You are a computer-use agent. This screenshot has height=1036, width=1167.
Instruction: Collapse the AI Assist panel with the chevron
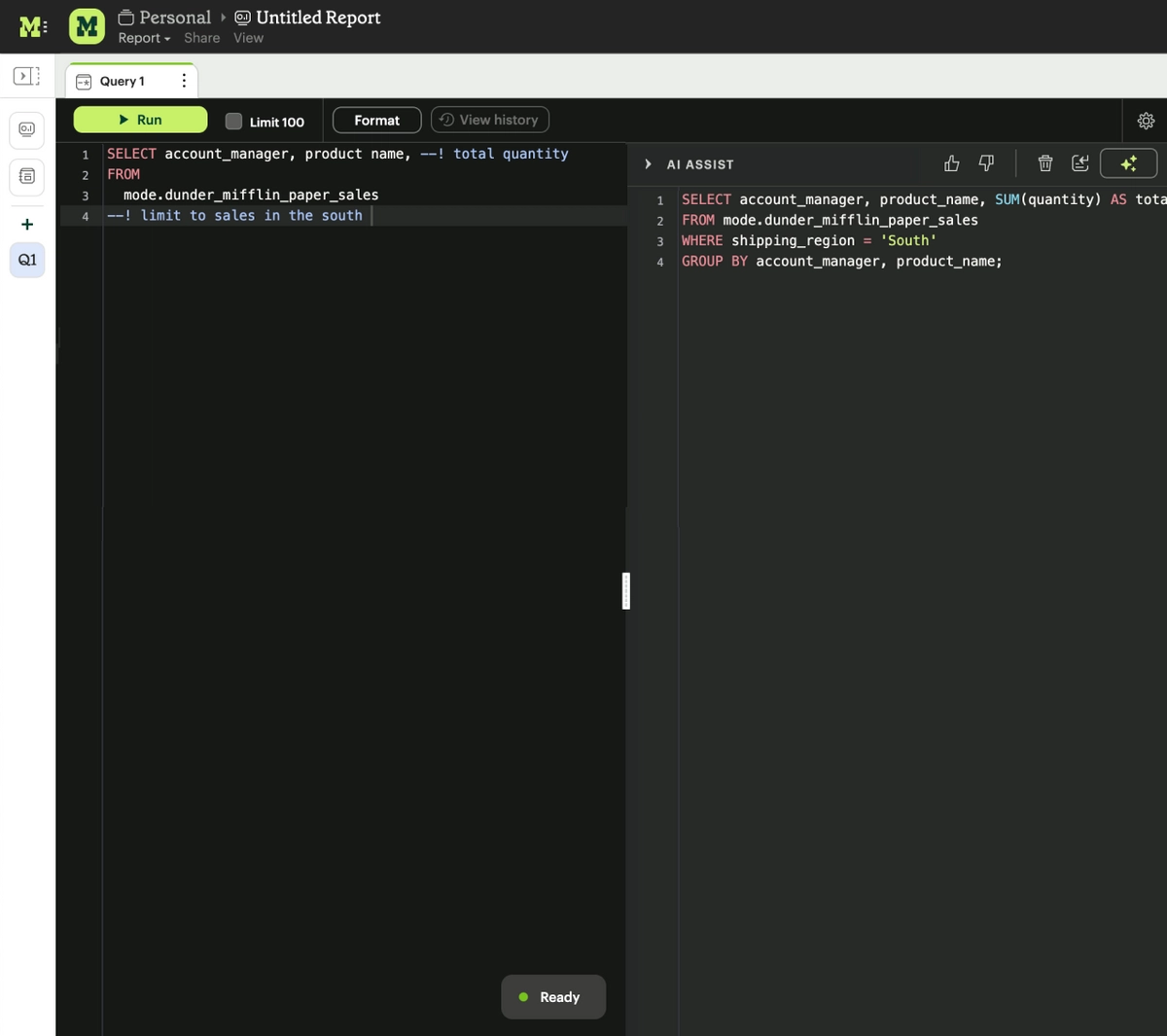(x=648, y=163)
